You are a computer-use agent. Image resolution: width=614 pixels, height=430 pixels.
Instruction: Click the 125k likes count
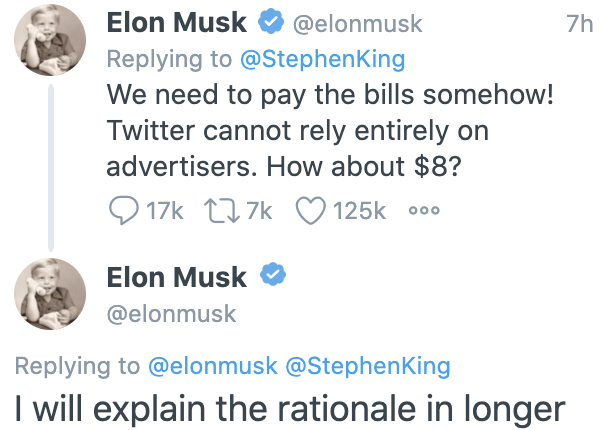tap(360, 211)
